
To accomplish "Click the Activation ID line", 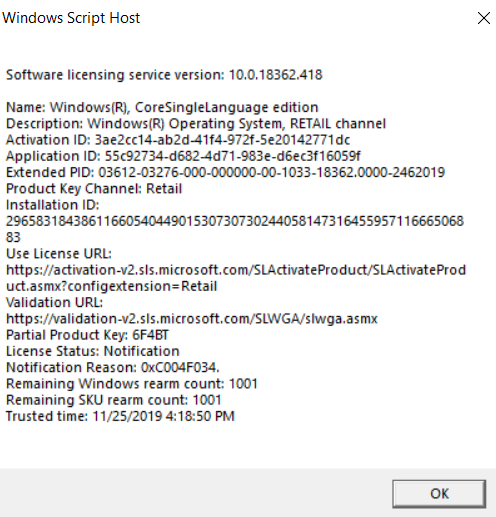I will [178, 140].
